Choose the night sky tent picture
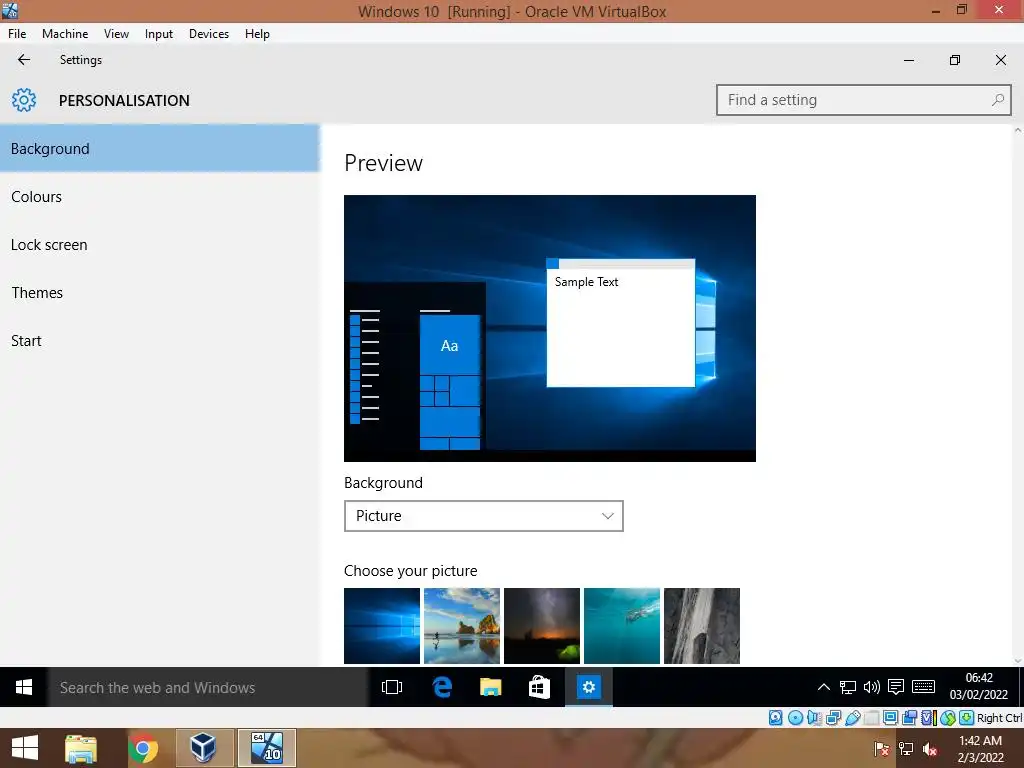The image size is (1024, 768). pyautogui.click(x=542, y=626)
